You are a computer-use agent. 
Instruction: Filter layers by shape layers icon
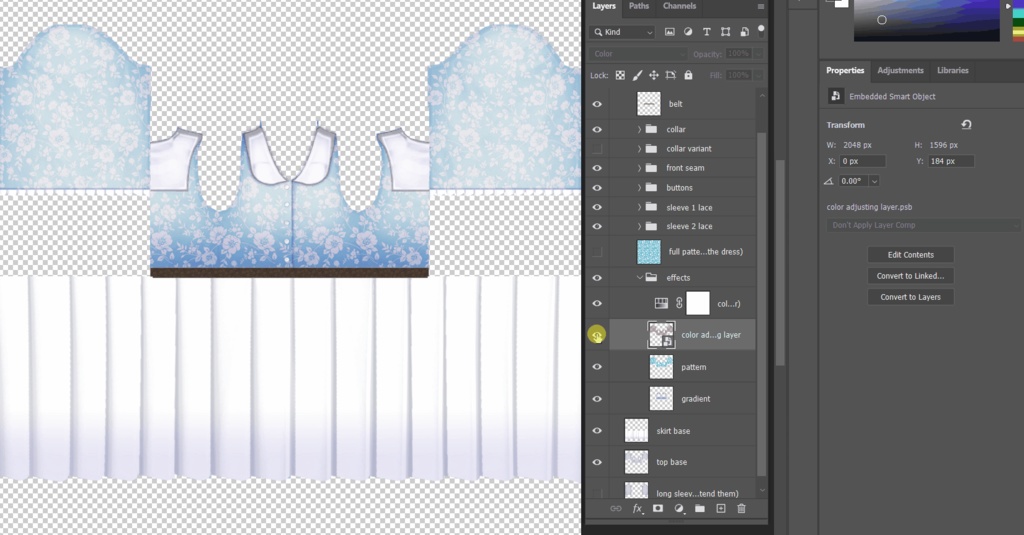pos(725,31)
